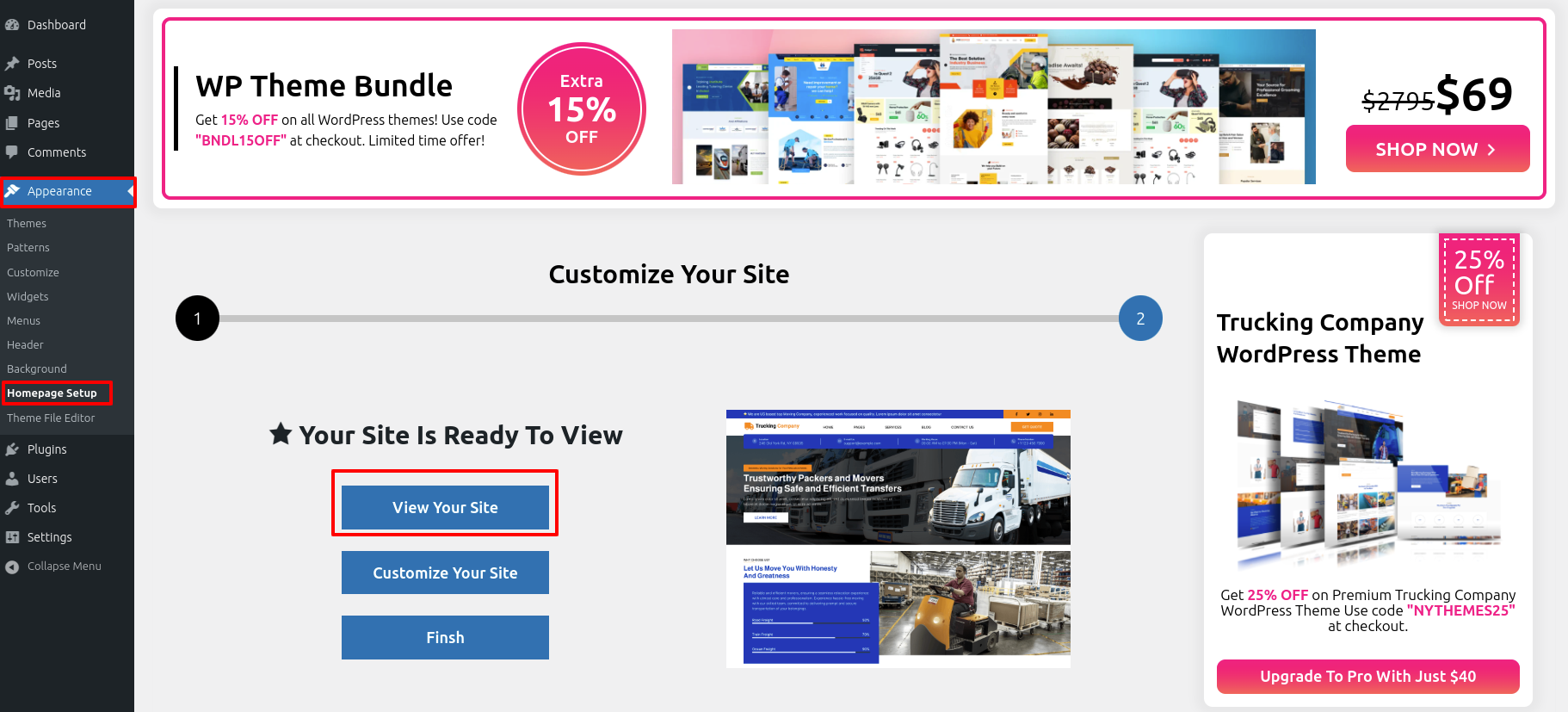The image size is (1568, 712).
Task: Click the Posts pin icon
Action: point(12,64)
